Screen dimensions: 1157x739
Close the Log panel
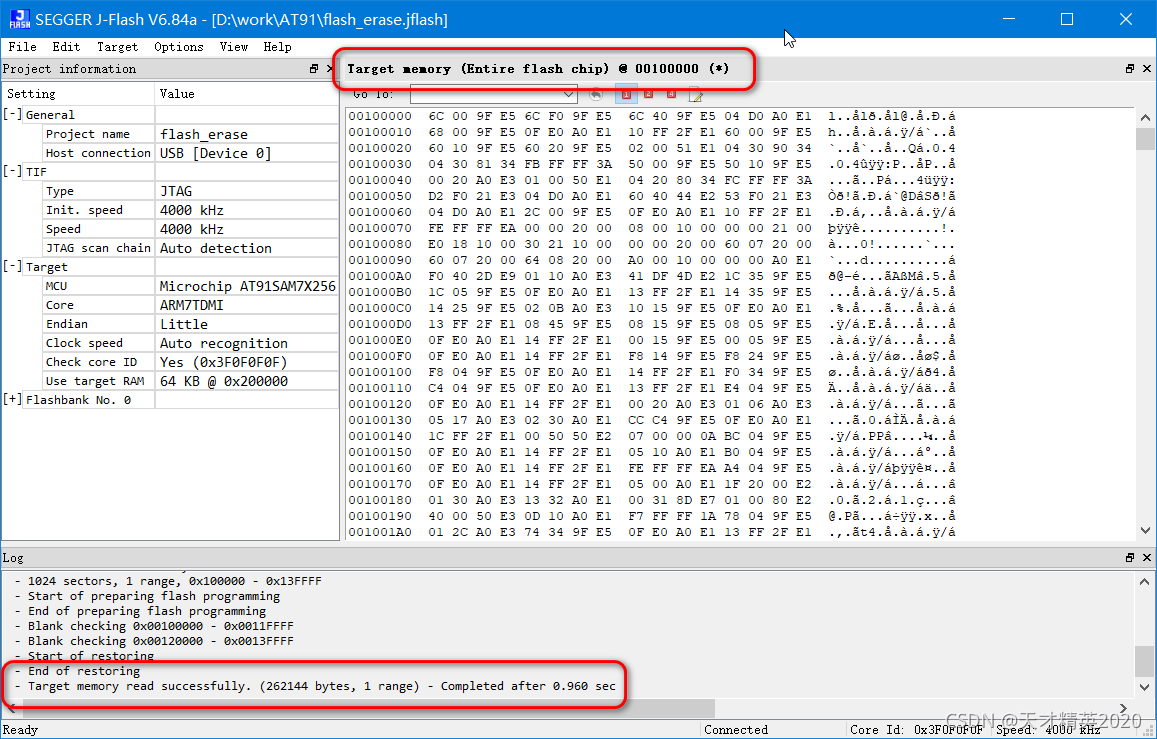pyautogui.click(x=1147, y=558)
